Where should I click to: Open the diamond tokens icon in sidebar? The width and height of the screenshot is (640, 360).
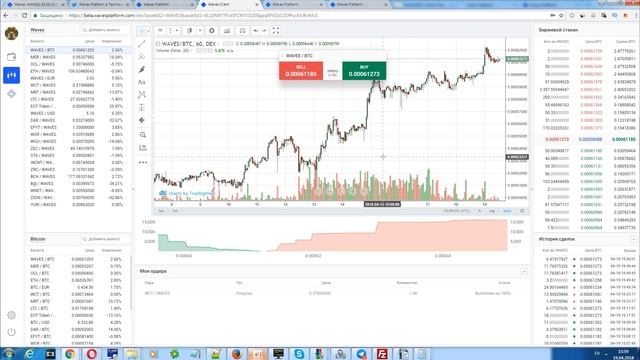click(11, 94)
